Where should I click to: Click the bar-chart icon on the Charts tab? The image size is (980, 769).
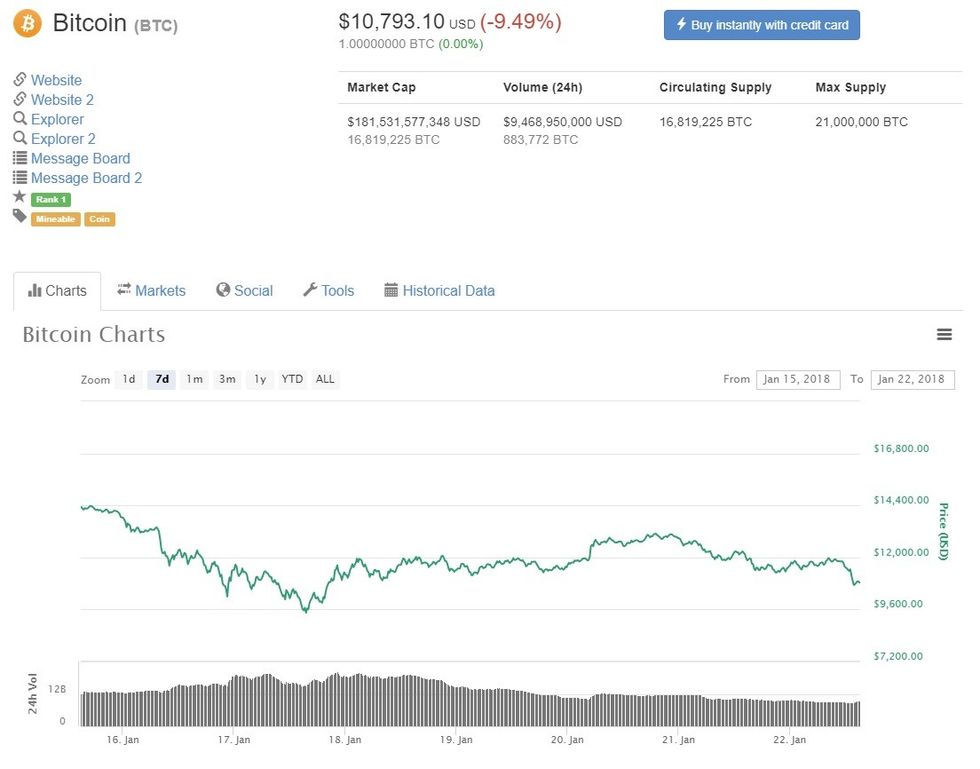(34, 290)
